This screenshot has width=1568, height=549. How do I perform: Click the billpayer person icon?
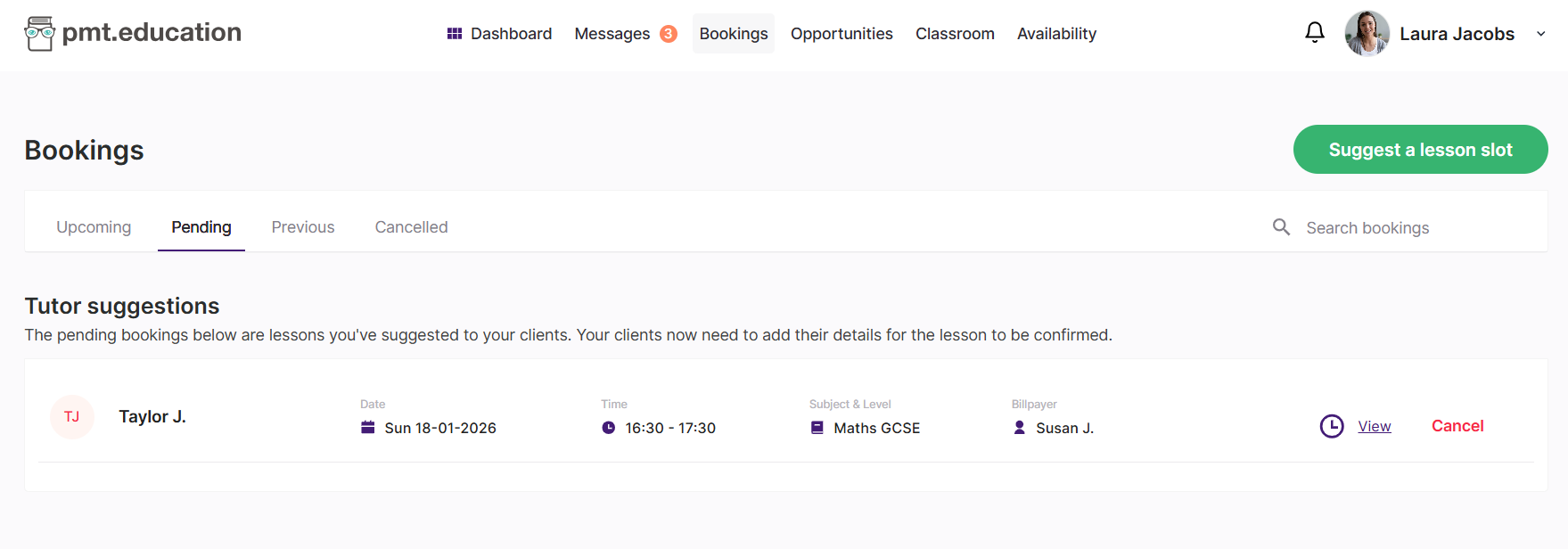click(1020, 428)
